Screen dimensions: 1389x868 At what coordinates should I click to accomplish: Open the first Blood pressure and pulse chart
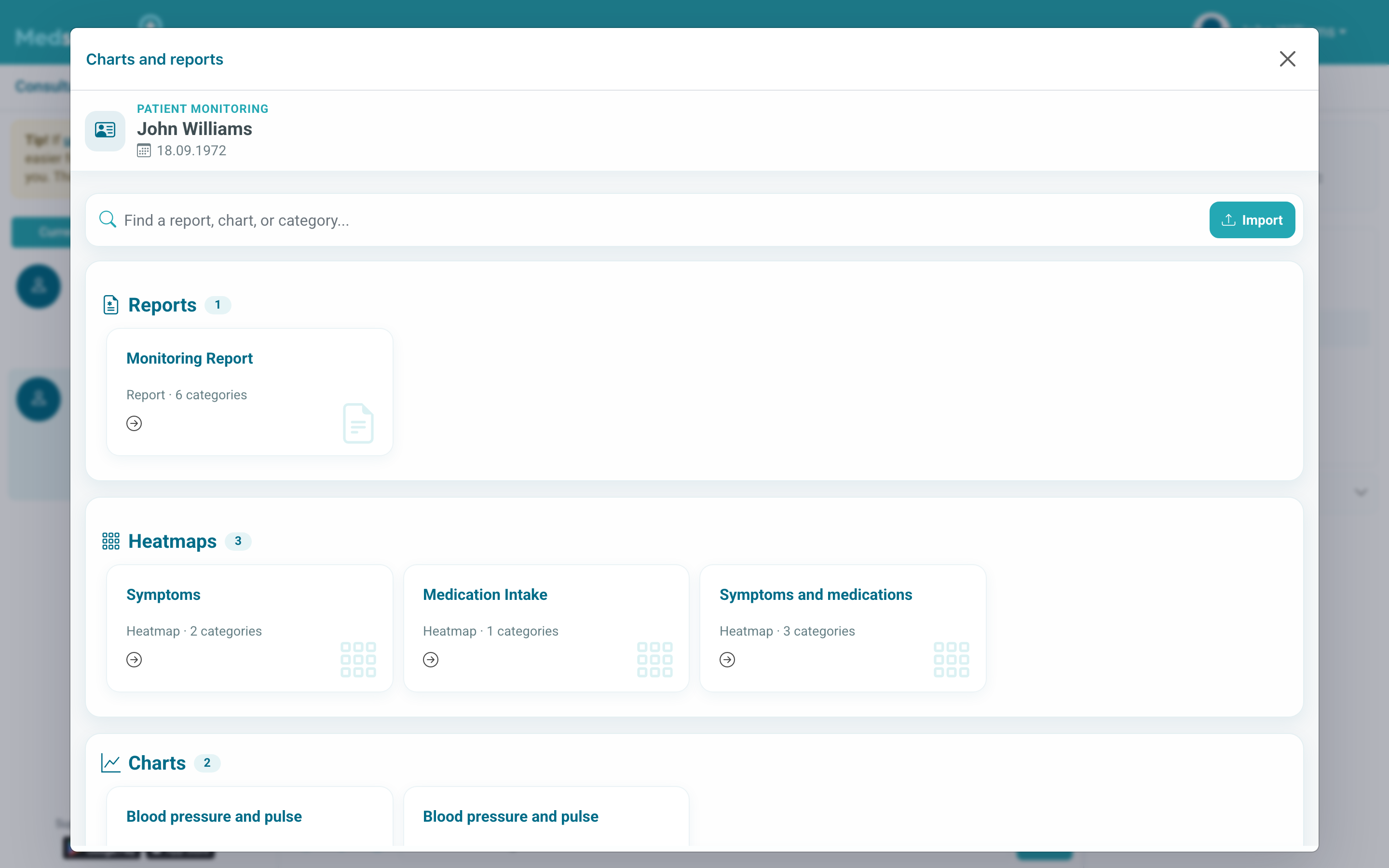[214, 816]
